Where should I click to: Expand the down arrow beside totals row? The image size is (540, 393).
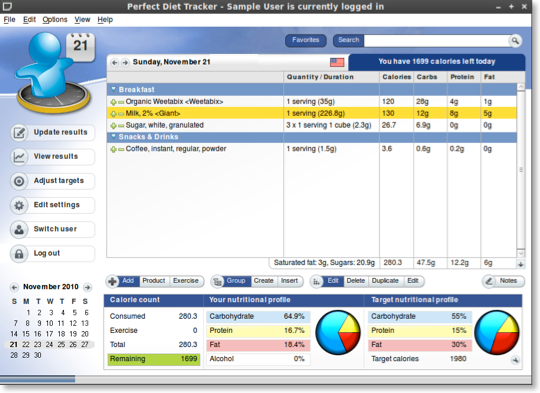coord(521,264)
